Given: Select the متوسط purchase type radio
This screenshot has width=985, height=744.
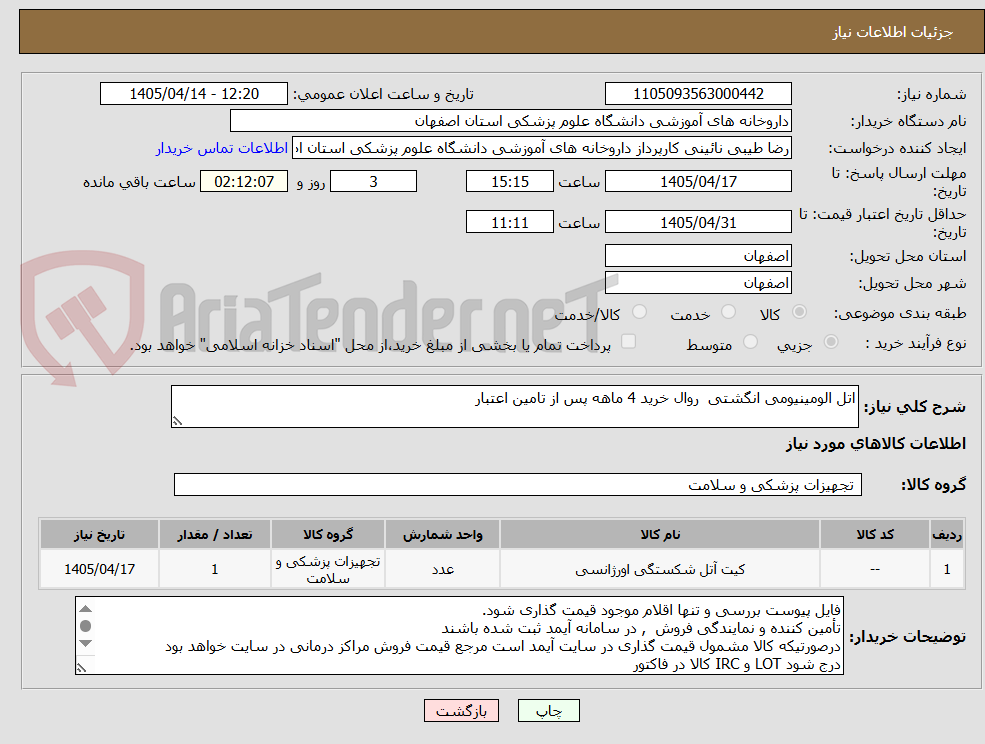Looking at the screenshot, I should coord(750,342).
